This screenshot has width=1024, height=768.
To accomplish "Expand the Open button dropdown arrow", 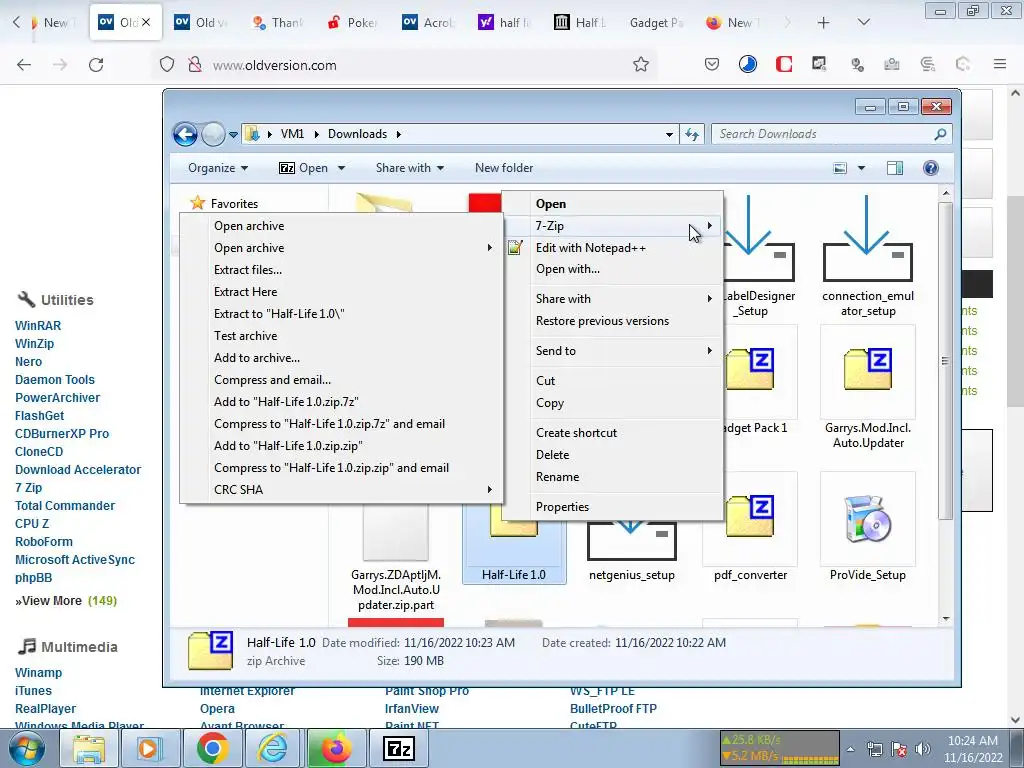I will 341,168.
